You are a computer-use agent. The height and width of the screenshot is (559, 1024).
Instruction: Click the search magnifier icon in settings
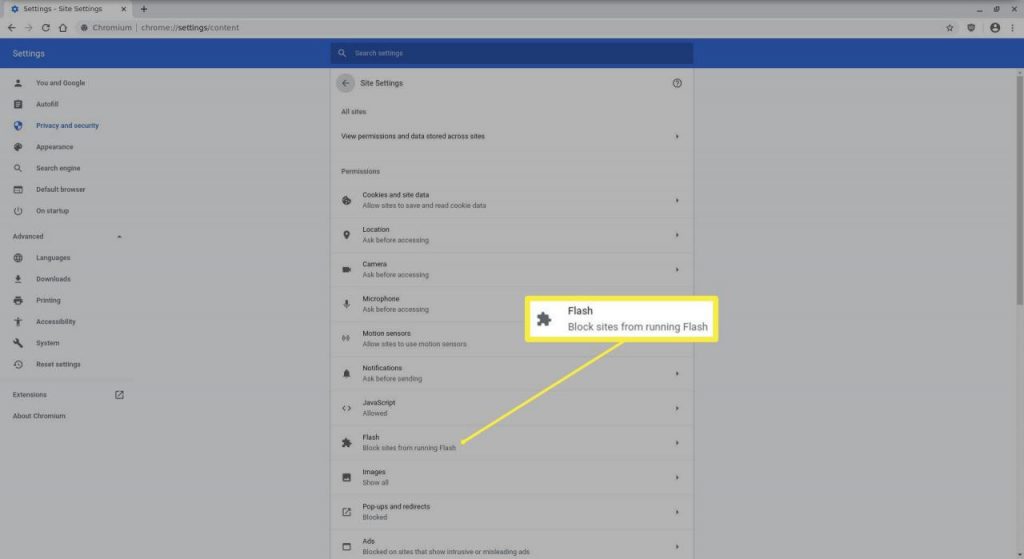(342, 53)
